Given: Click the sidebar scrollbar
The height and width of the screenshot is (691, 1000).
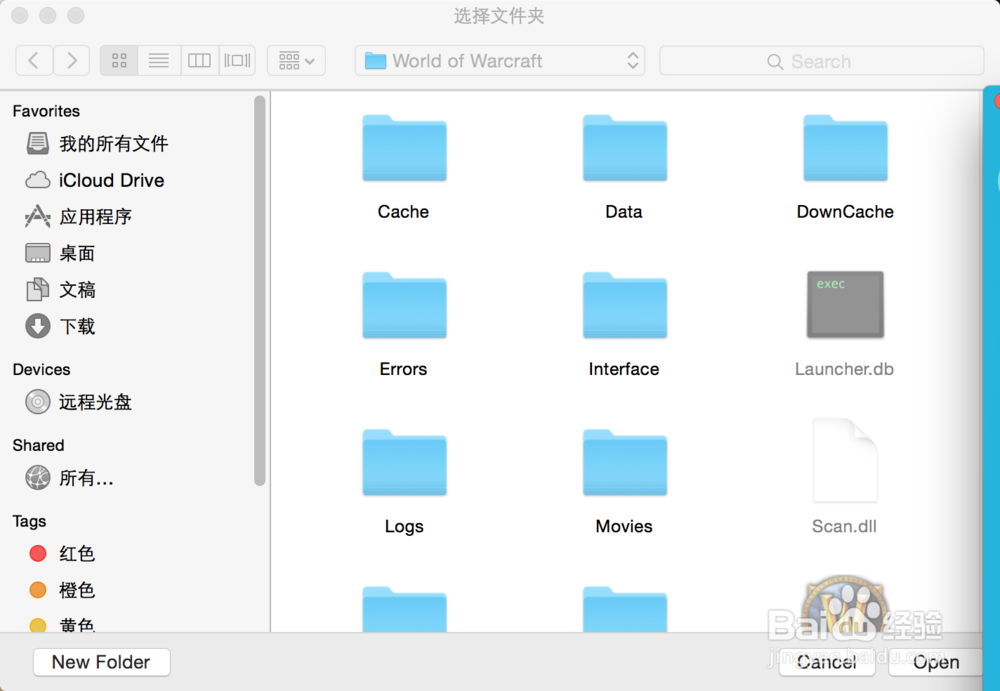Looking at the screenshot, I should pyautogui.click(x=260, y=291).
